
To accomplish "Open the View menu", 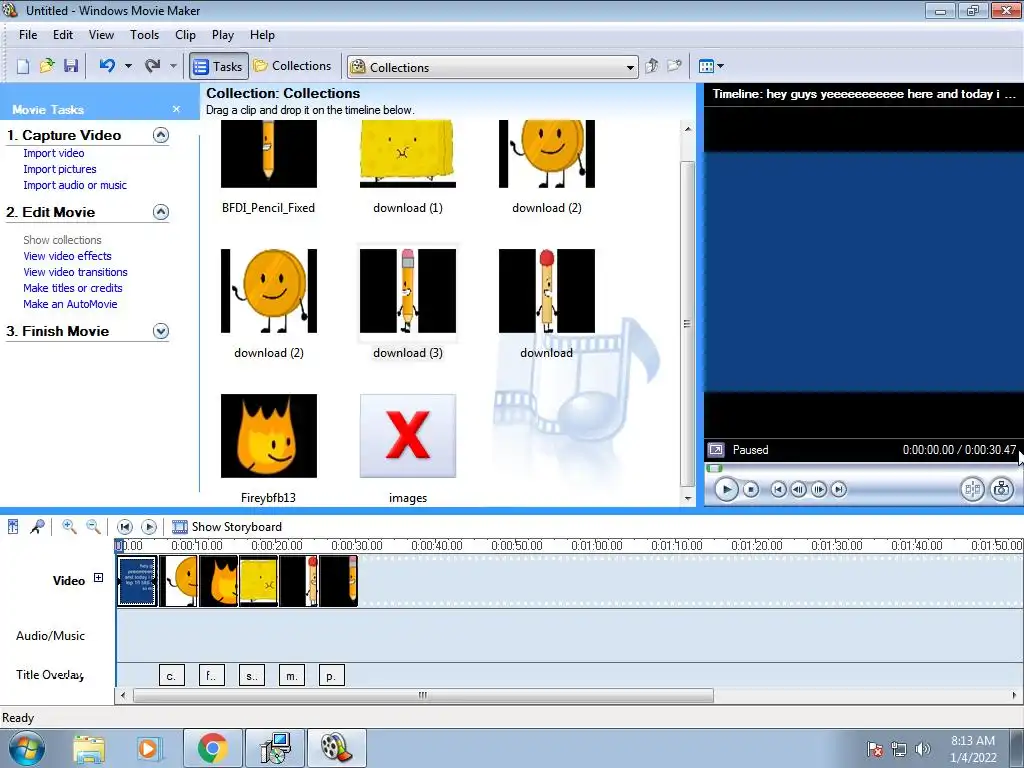I will 101,35.
